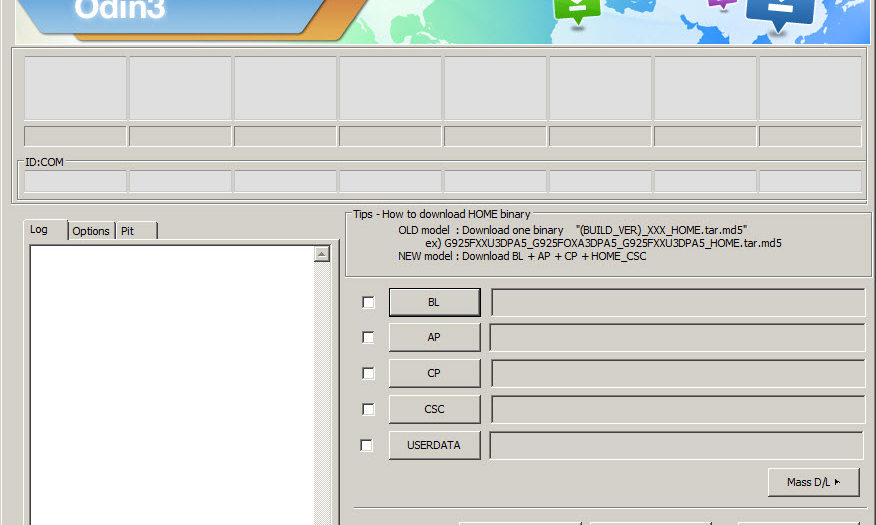Click the BL button to browse file

(x=435, y=302)
